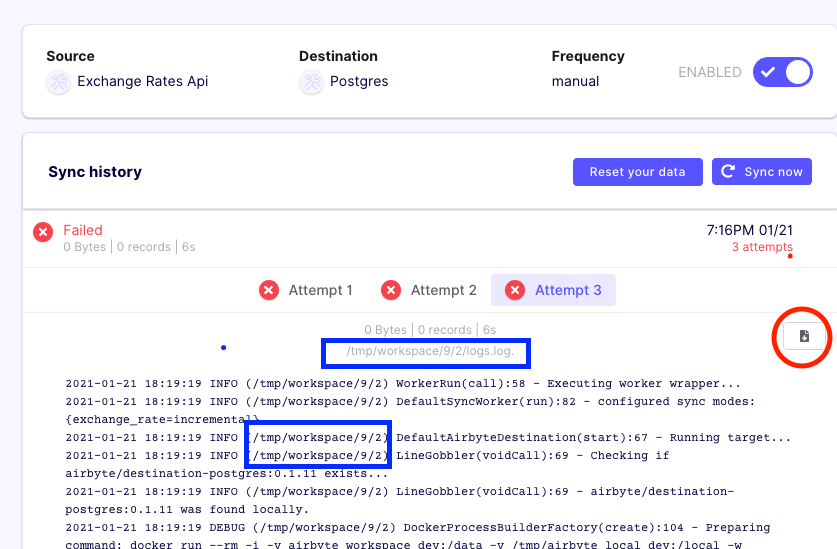Screen dimensions: 837x549
Task: Open the Attempt 2 tab
Action: coord(443,290)
